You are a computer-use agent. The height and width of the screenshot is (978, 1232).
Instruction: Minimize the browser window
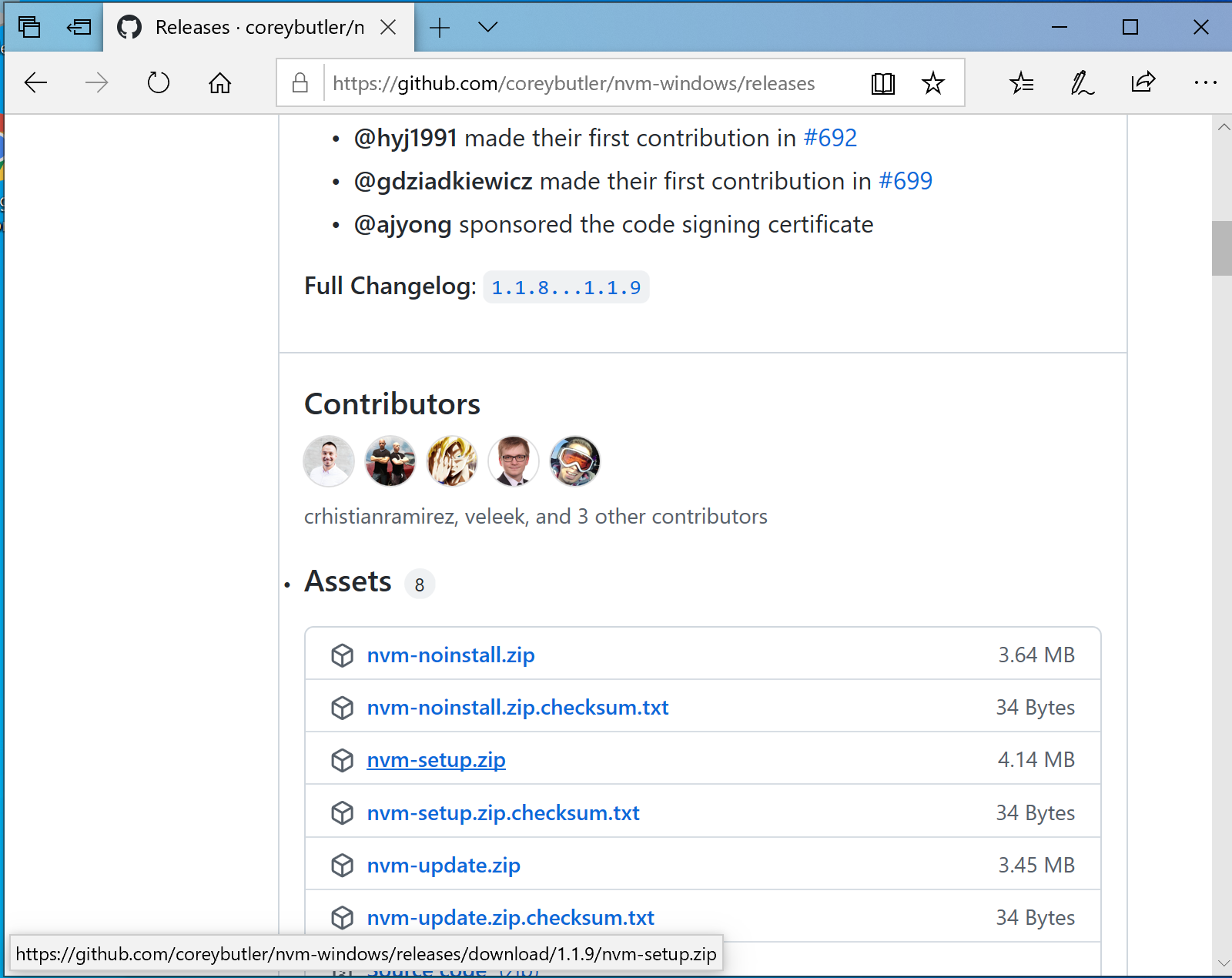pyautogui.click(x=1060, y=28)
